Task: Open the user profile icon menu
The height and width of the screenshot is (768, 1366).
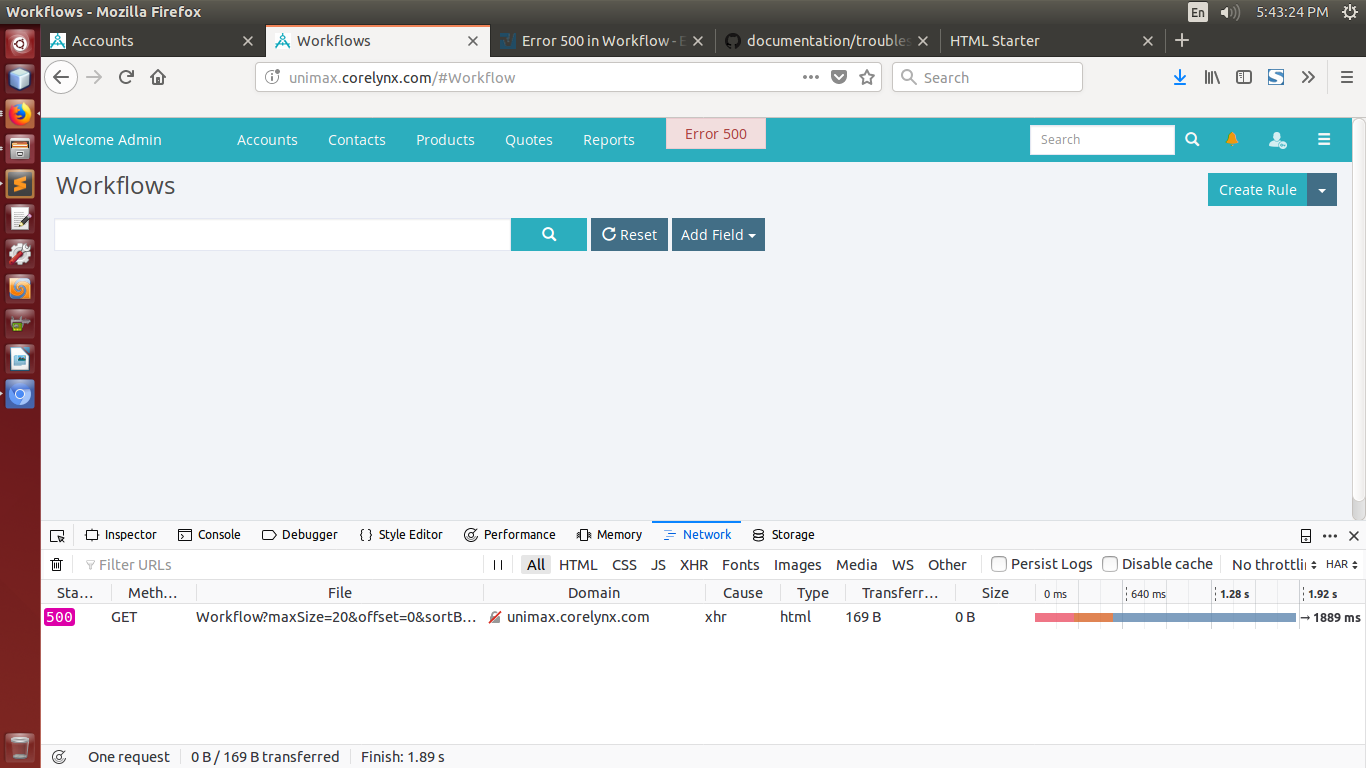Action: (x=1277, y=140)
